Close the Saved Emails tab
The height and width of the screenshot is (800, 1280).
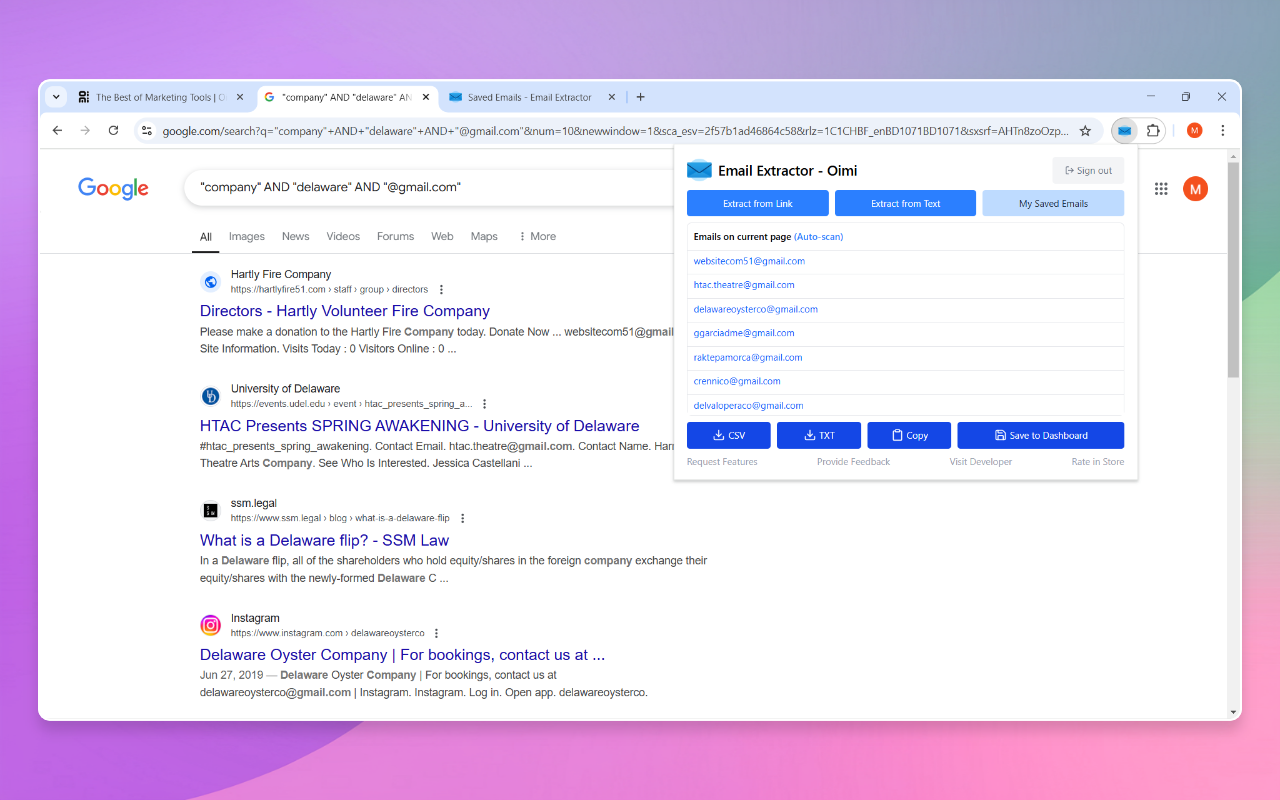tap(613, 97)
